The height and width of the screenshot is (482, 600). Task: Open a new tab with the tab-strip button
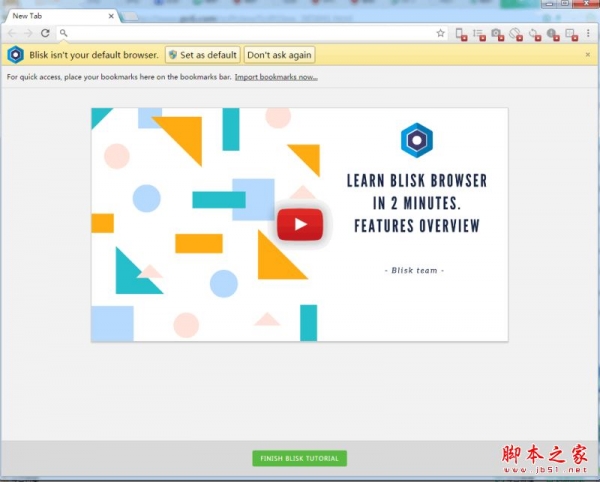point(130,16)
